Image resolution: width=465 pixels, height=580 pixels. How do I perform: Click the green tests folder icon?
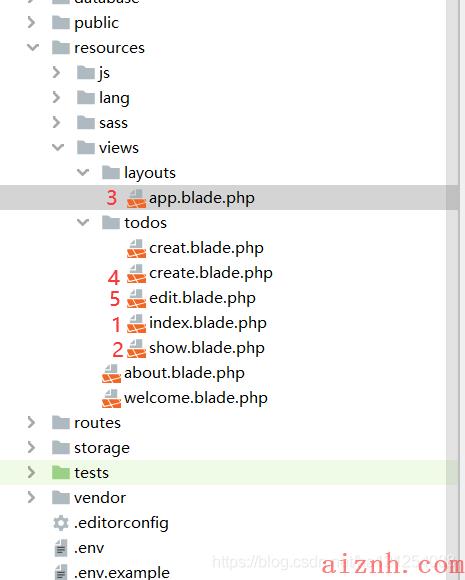tap(61, 473)
